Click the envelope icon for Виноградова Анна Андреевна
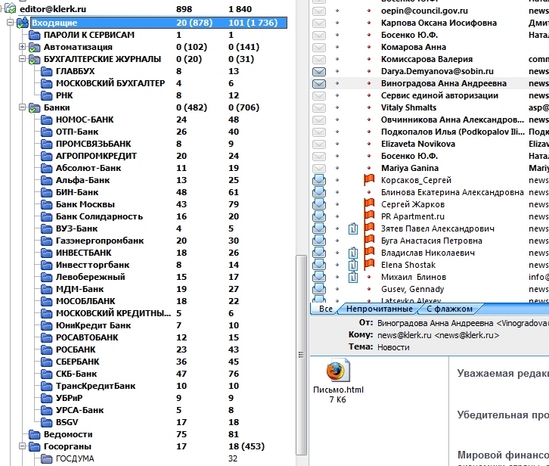This screenshot has width=549, height=466. coord(319,83)
